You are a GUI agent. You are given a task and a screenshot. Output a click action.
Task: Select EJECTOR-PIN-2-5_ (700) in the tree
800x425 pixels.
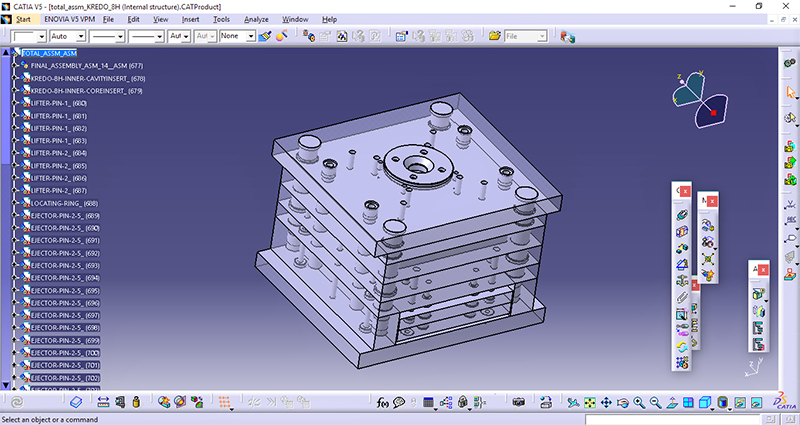tap(65, 353)
